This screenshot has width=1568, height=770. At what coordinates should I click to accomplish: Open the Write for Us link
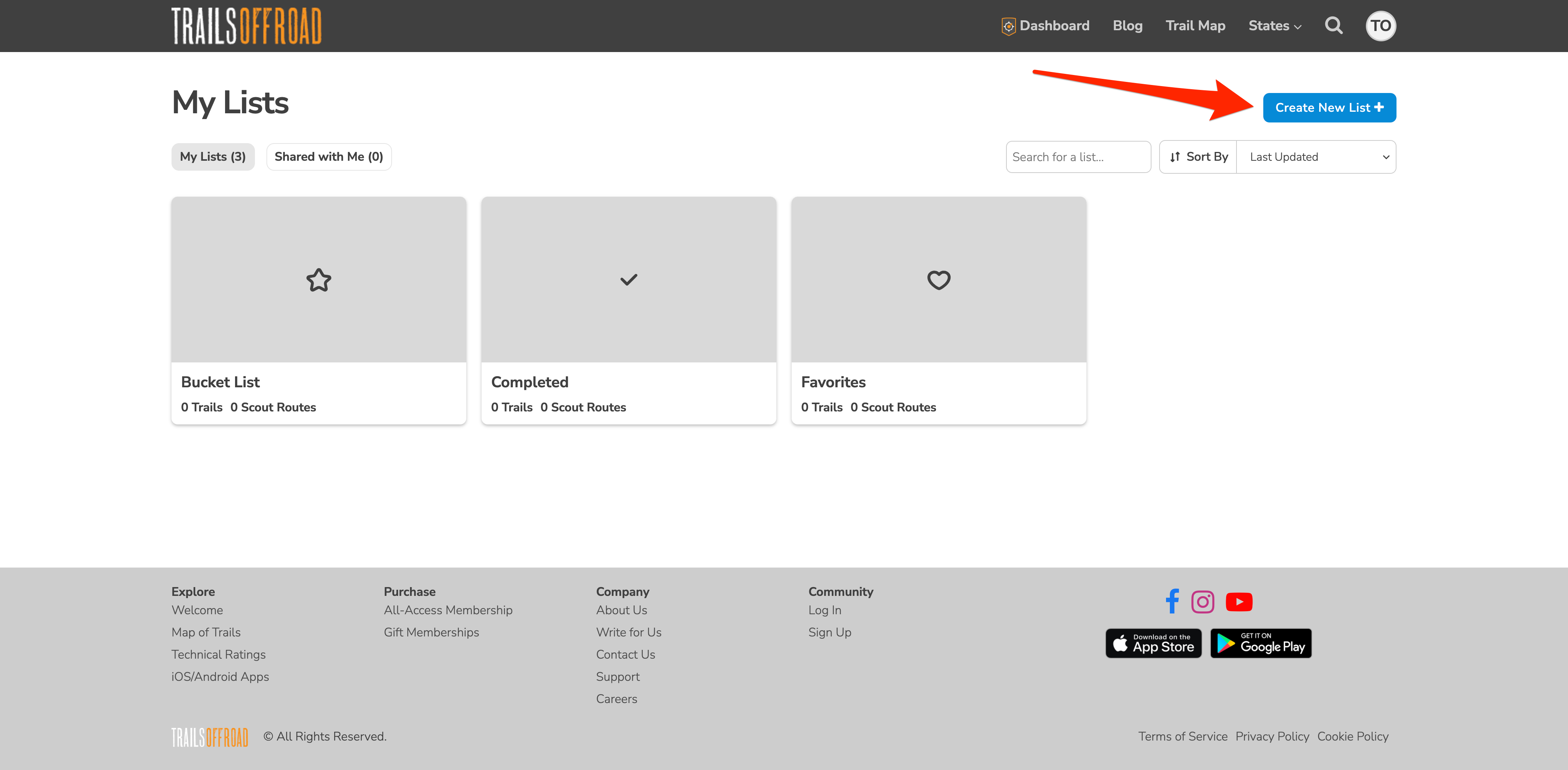(629, 633)
